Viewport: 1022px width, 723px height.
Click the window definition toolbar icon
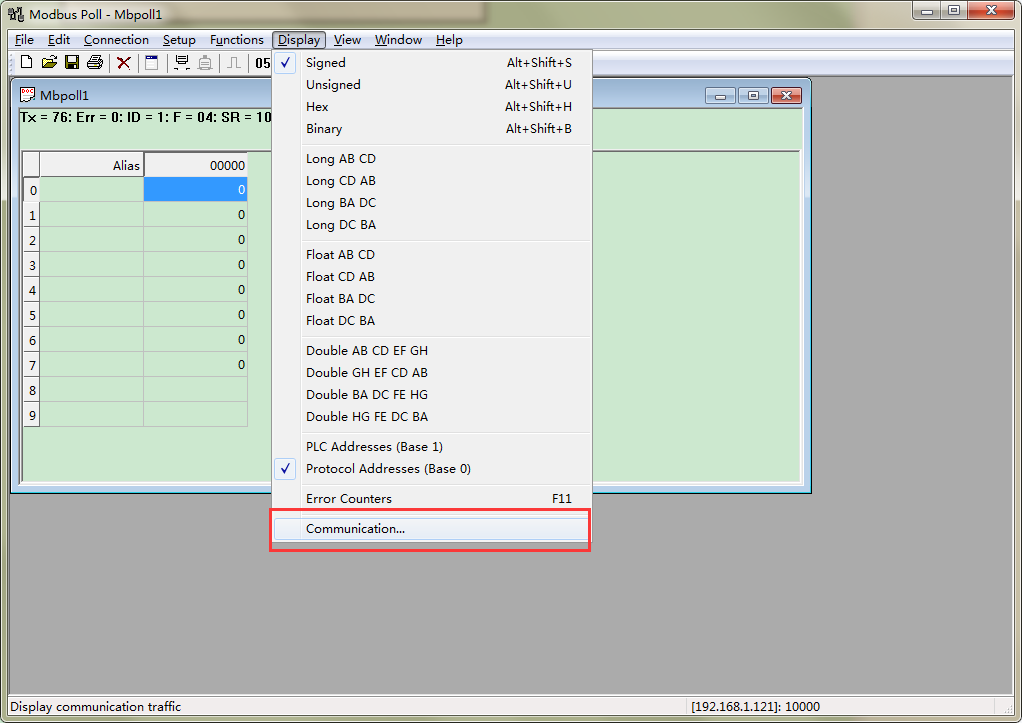(x=152, y=63)
